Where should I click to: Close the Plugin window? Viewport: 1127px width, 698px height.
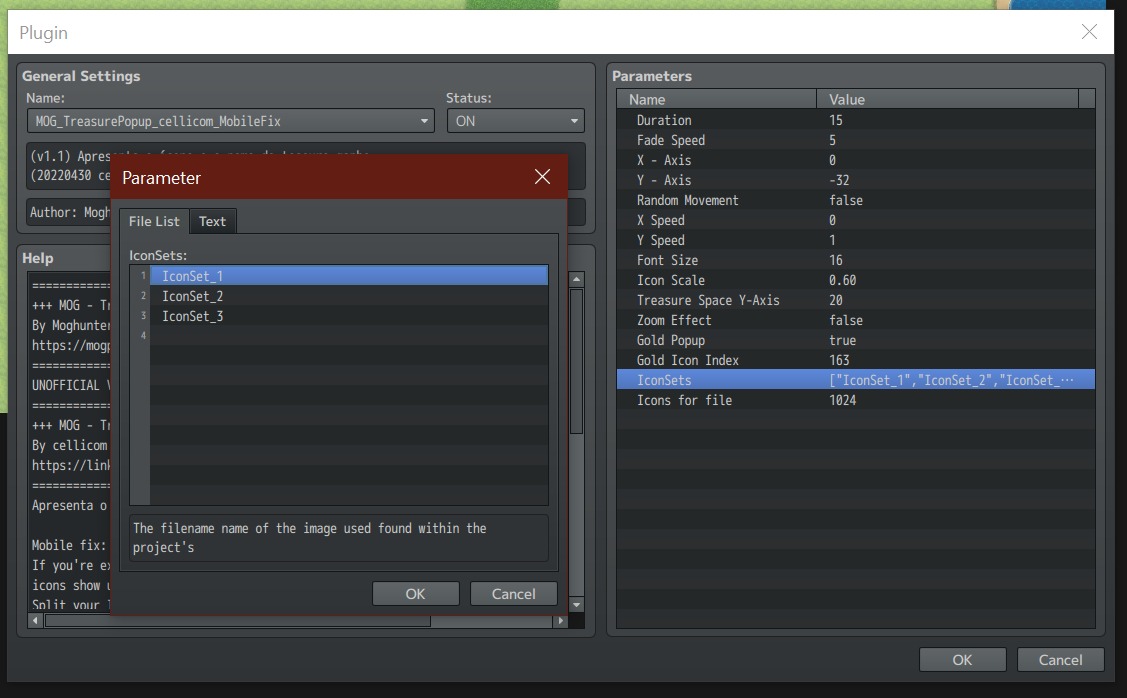[x=1089, y=32]
